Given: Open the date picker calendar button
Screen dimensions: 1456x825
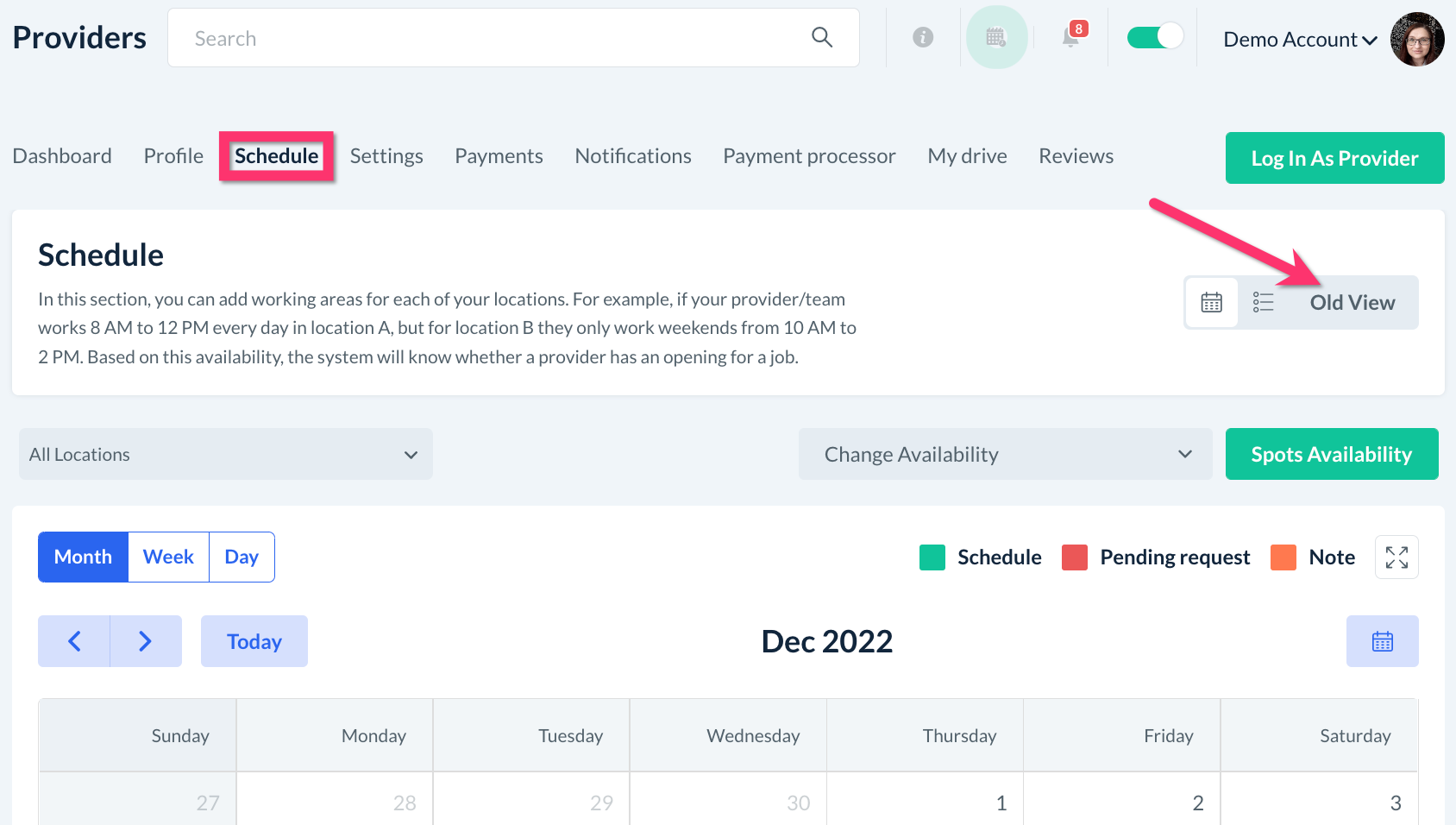Looking at the screenshot, I should pos(1382,641).
